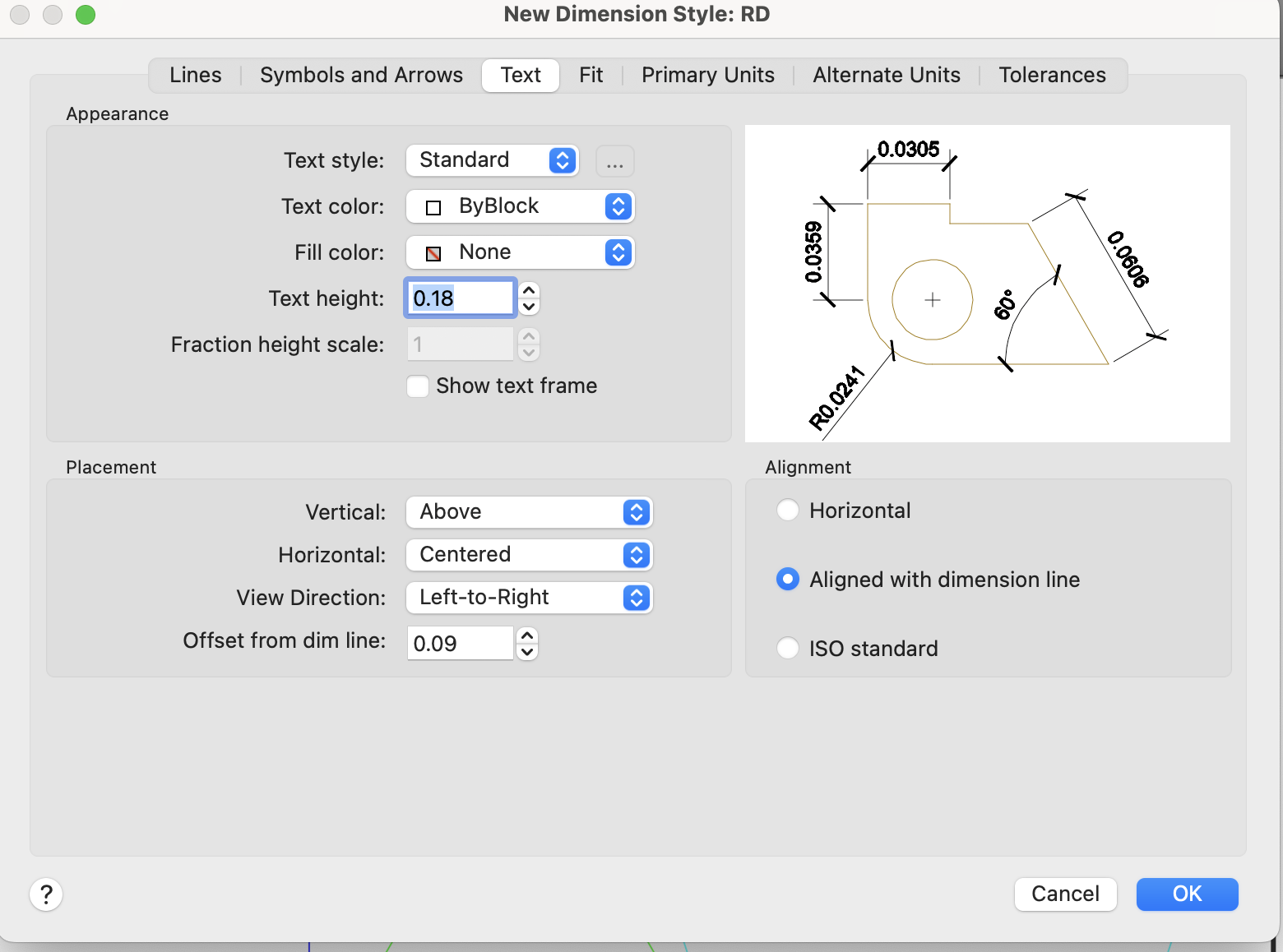This screenshot has width=1283, height=952.
Task: Open the text style browse (…) button
Action: (614, 161)
